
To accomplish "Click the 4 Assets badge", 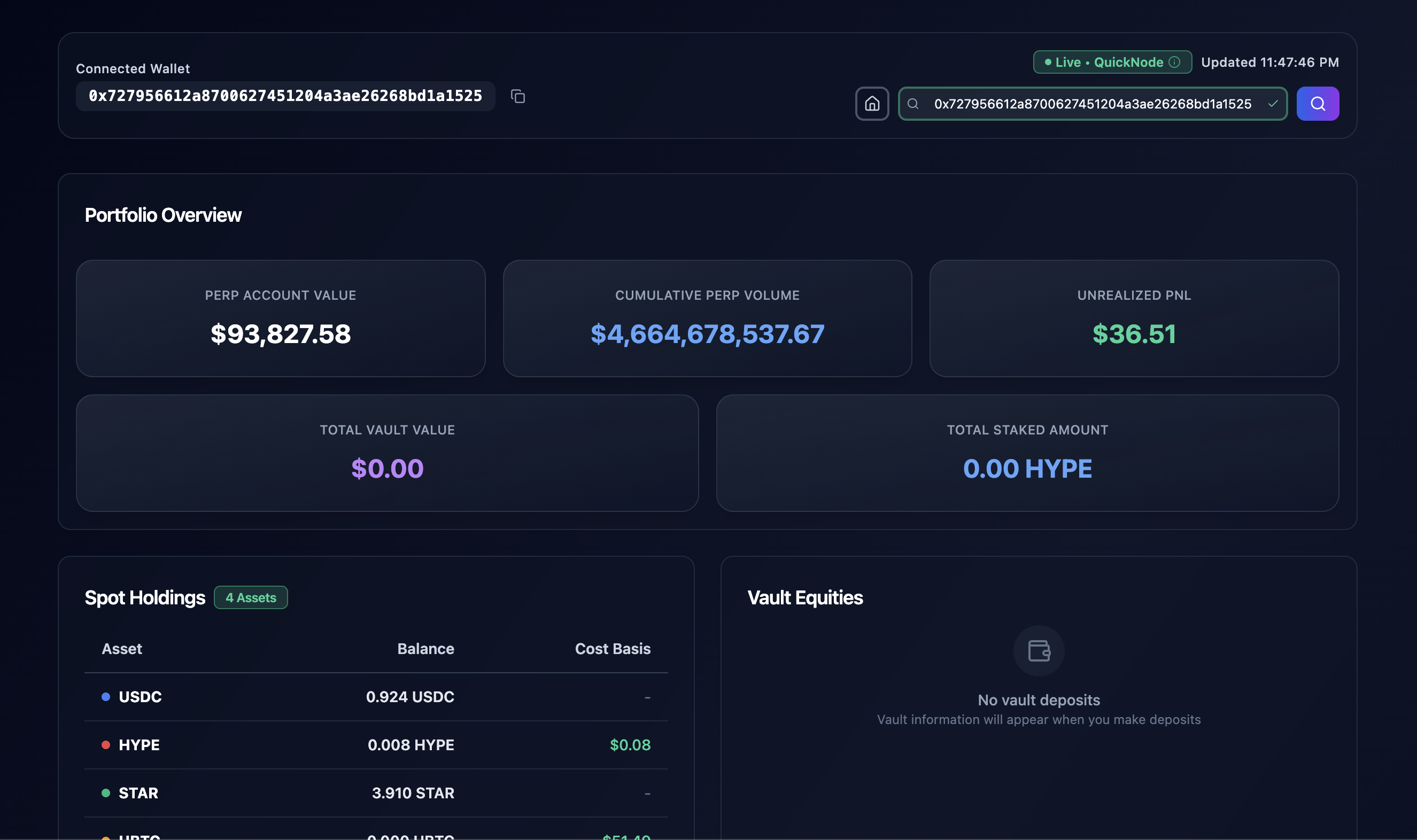I will pos(251,598).
